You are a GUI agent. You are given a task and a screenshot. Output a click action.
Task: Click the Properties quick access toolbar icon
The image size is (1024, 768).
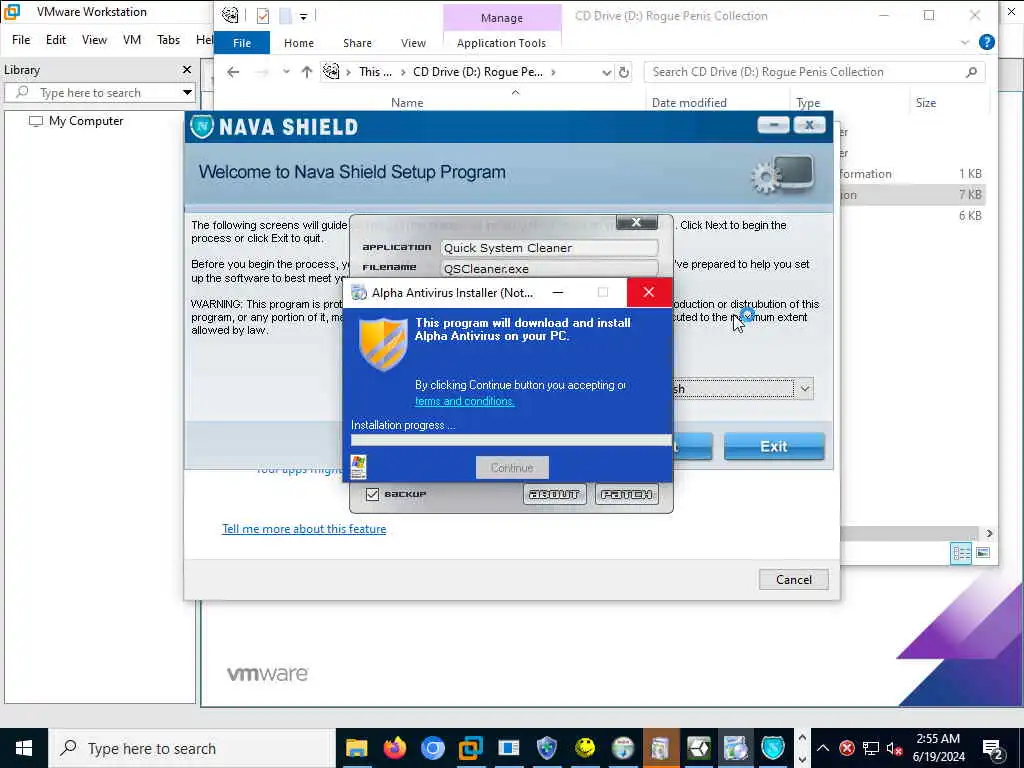(263, 15)
